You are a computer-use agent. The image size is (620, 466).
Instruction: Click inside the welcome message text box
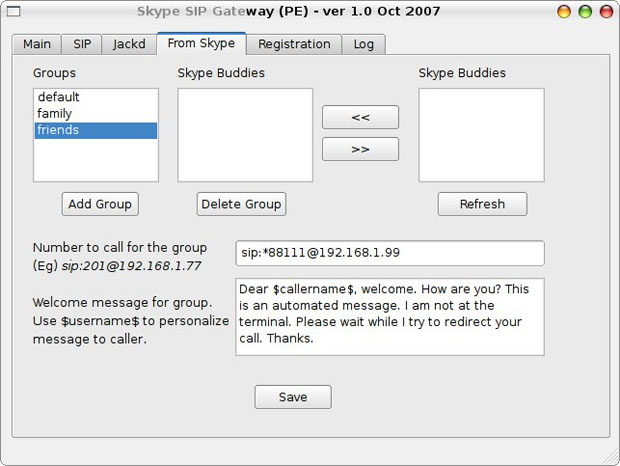click(390, 317)
